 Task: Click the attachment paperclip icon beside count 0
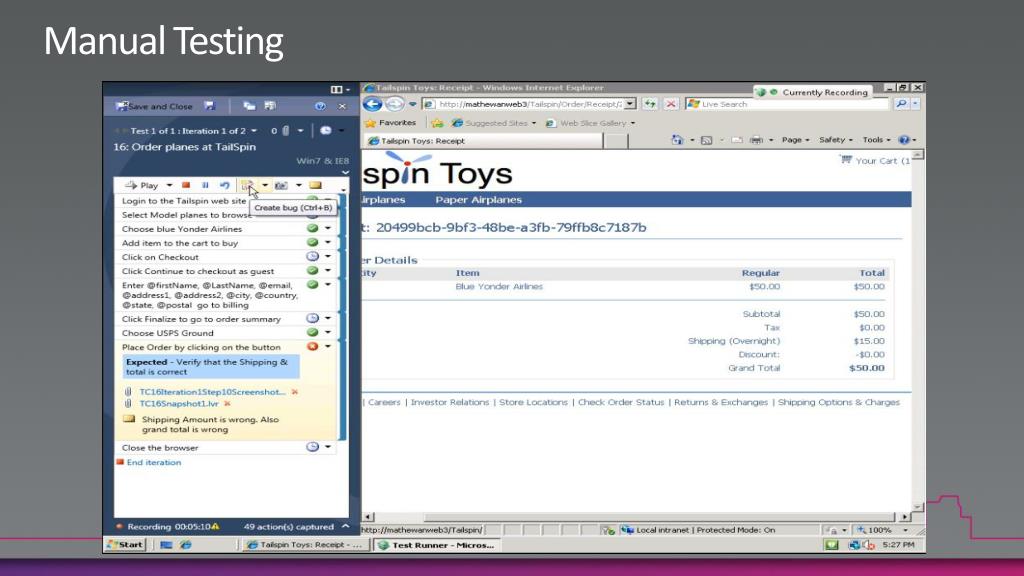click(x=285, y=131)
